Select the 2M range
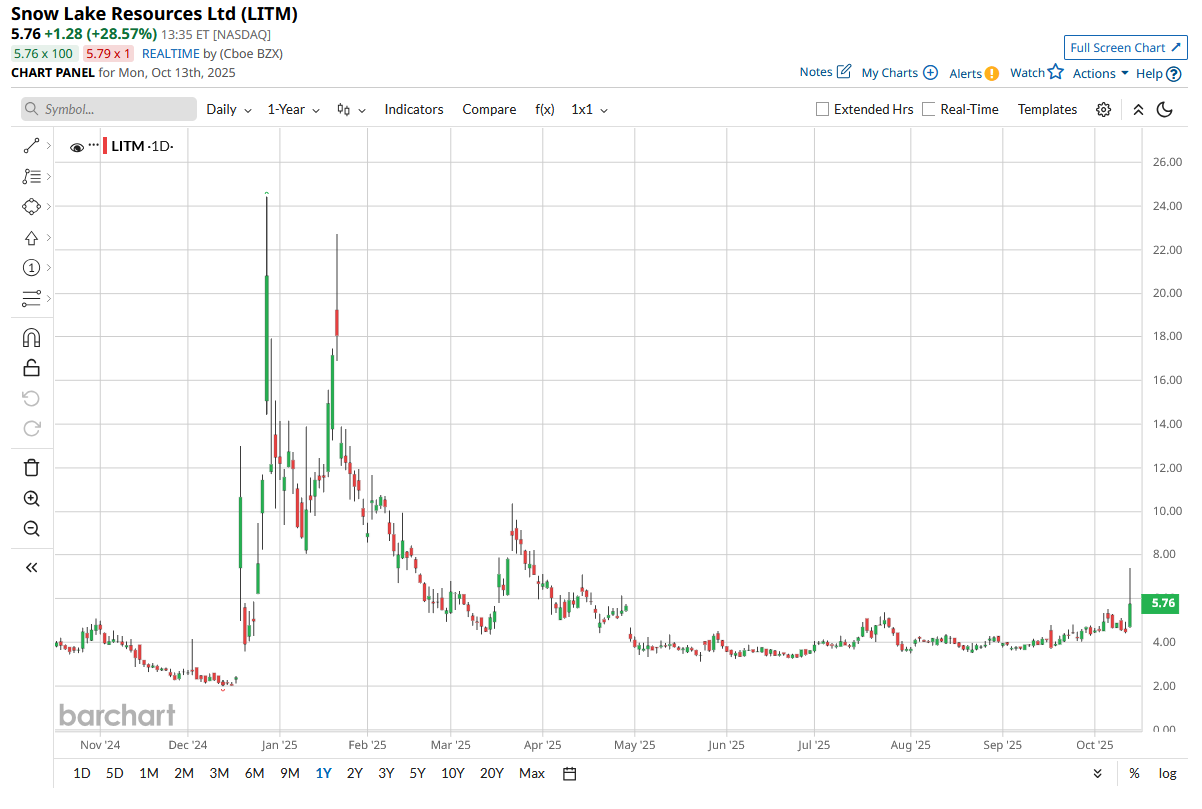 [x=184, y=773]
